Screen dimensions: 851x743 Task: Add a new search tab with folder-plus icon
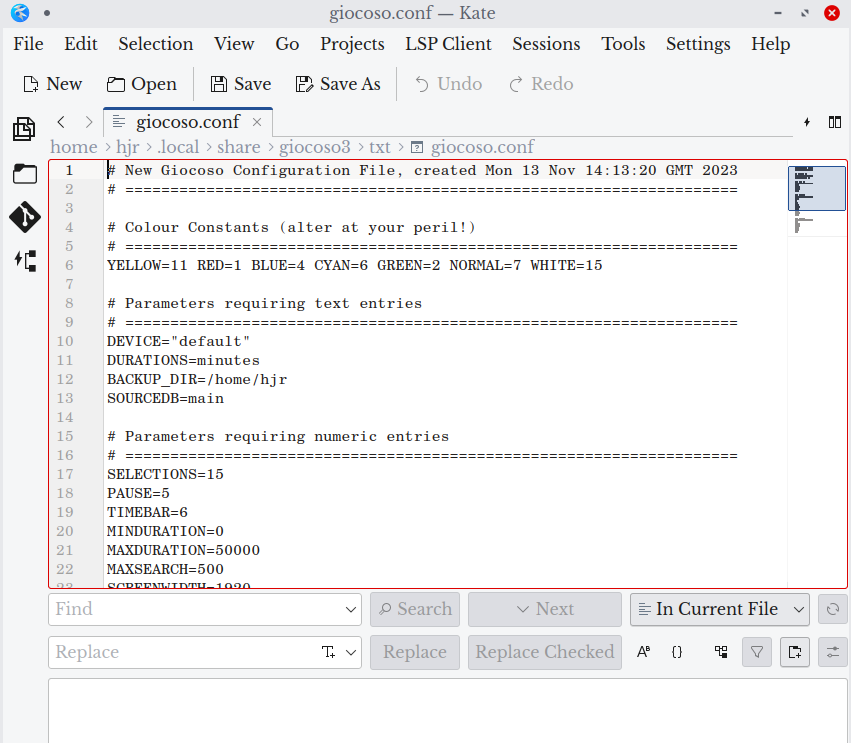pos(795,651)
